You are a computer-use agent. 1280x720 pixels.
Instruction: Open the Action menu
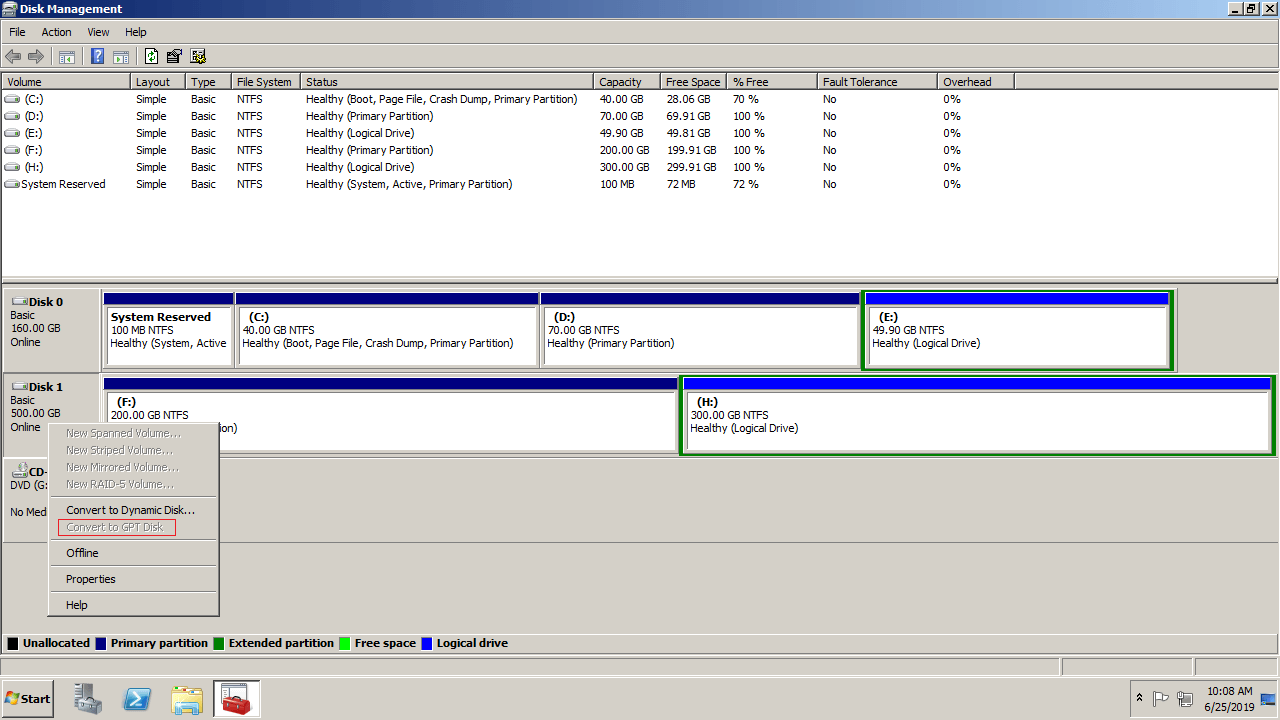[56, 32]
